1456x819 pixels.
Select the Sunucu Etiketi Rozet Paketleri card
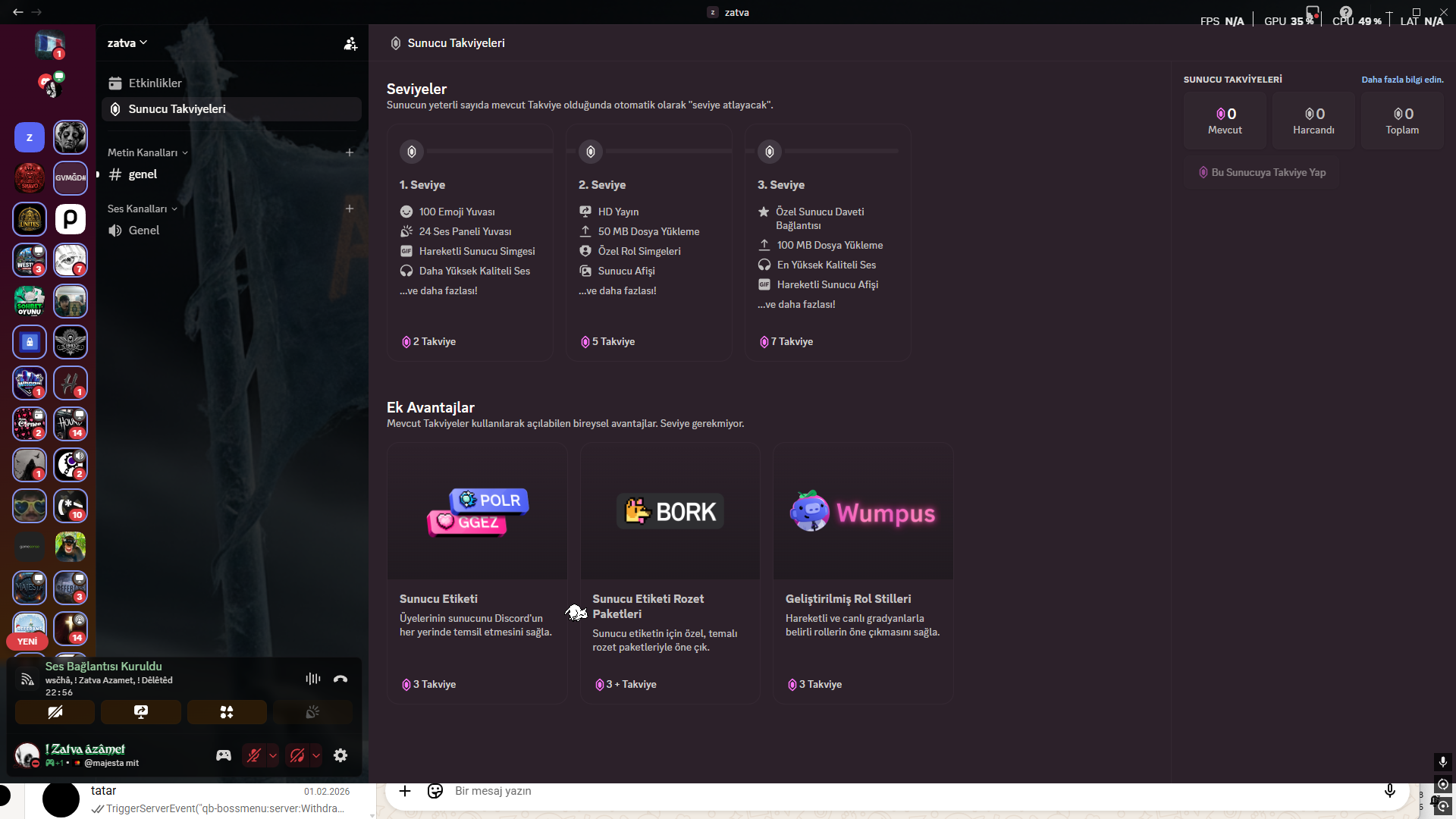pyautogui.click(x=670, y=573)
